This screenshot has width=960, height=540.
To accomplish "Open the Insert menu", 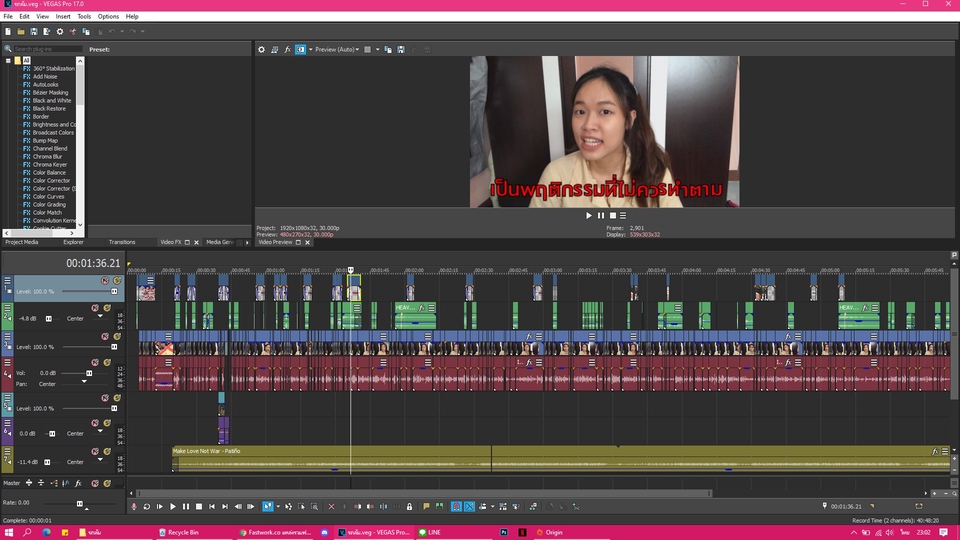I will [63, 17].
